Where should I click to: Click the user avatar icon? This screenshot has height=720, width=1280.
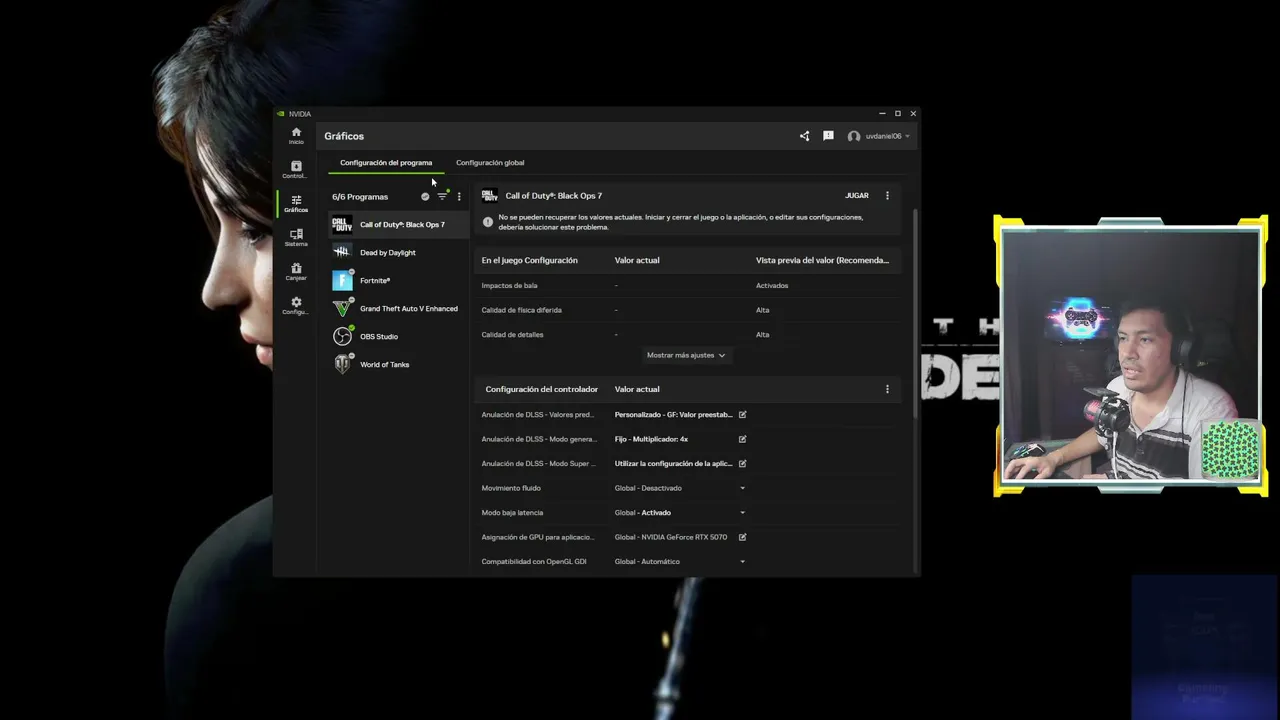[854, 136]
